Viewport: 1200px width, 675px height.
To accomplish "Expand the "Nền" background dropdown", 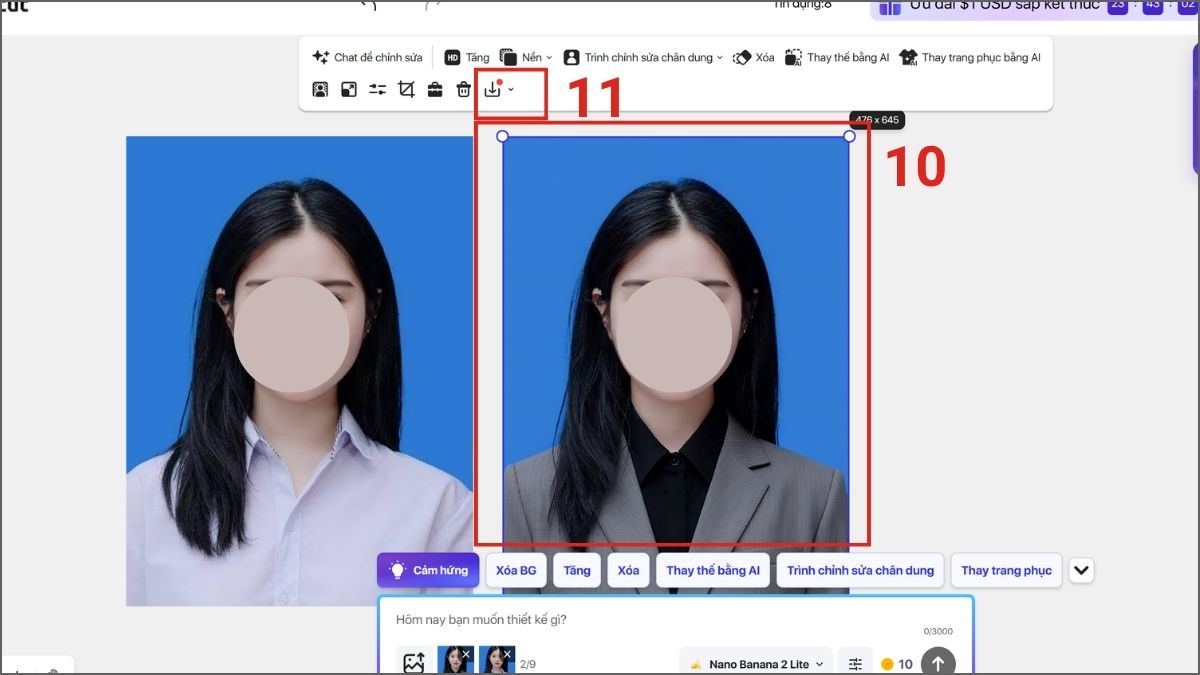I will click(526, 58).
